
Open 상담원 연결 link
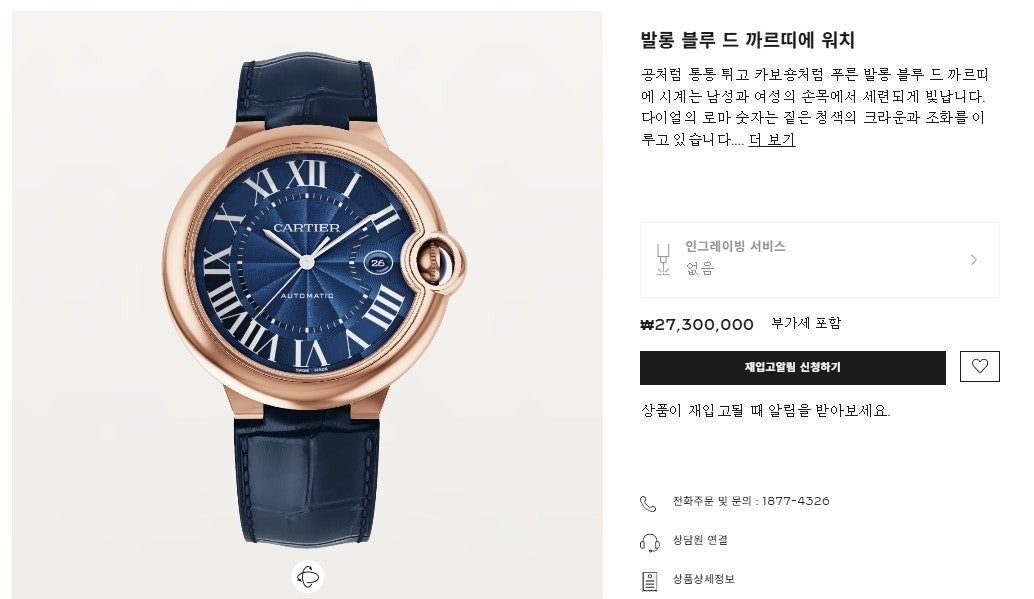pyautogui.click(x=700, y=540)
